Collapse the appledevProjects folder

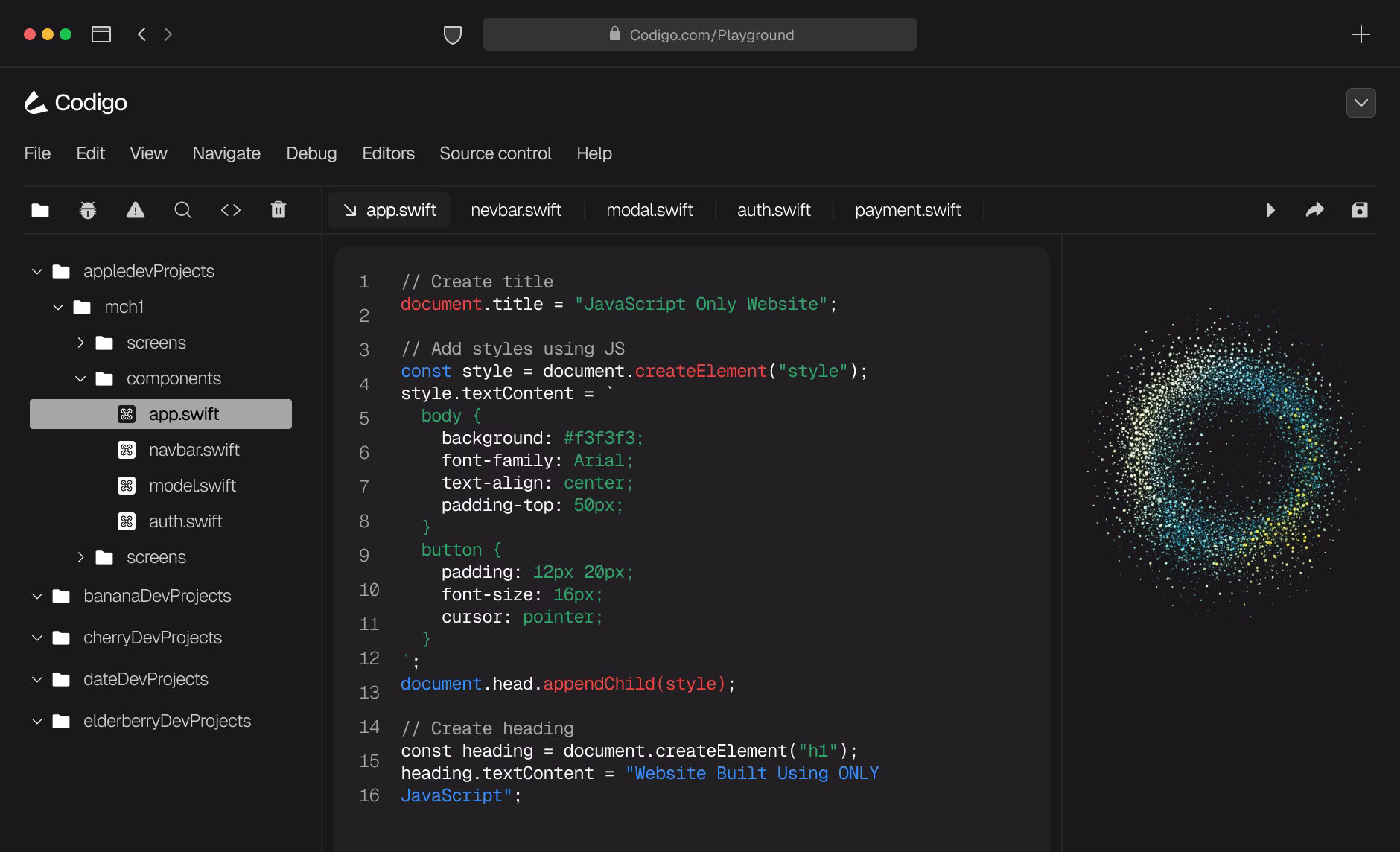coord(37,272)
